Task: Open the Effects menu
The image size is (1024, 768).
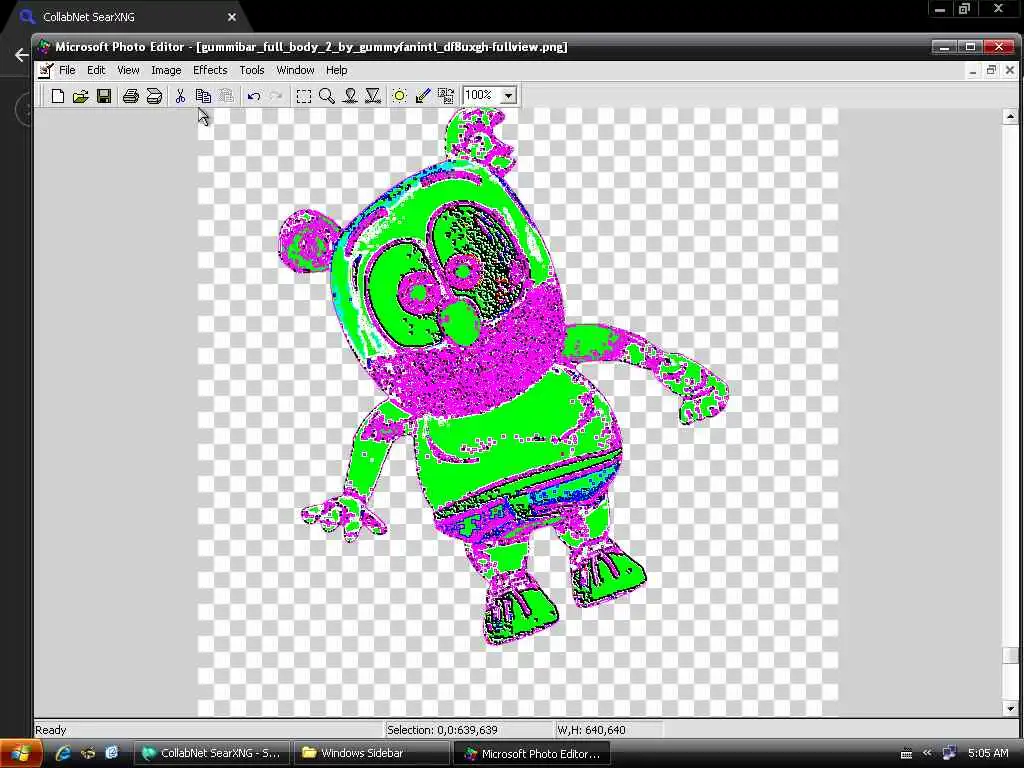Action: [210, 70]
